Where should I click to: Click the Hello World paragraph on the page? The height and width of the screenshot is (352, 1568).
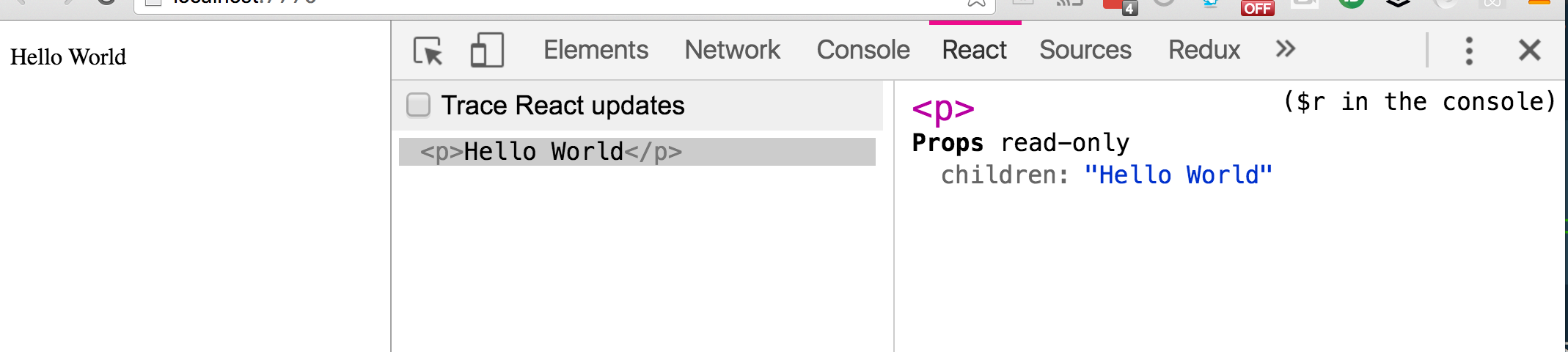pos(68,57)
